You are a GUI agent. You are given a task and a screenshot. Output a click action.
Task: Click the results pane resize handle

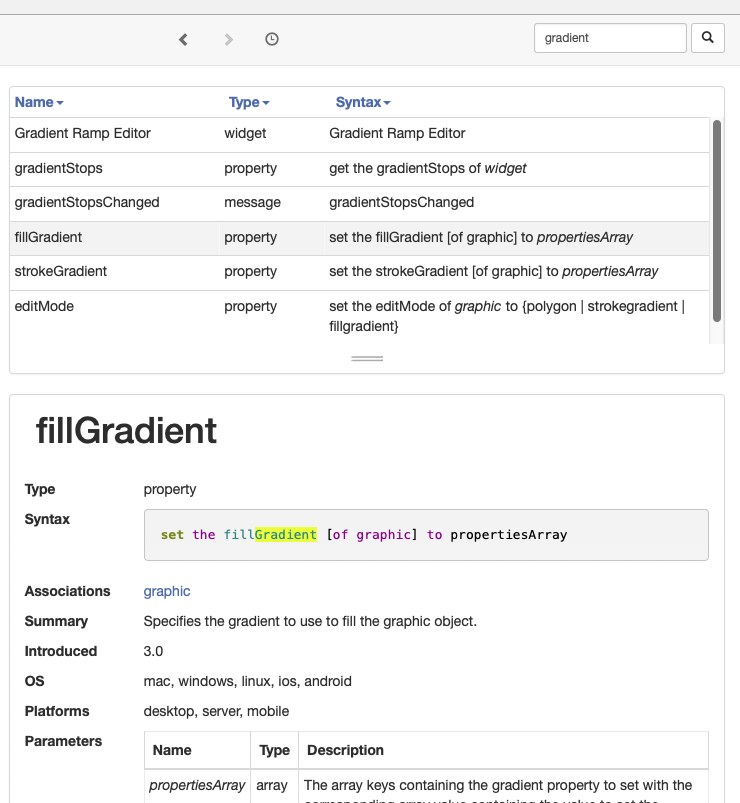pyautogui.click(x=367, y=358)
